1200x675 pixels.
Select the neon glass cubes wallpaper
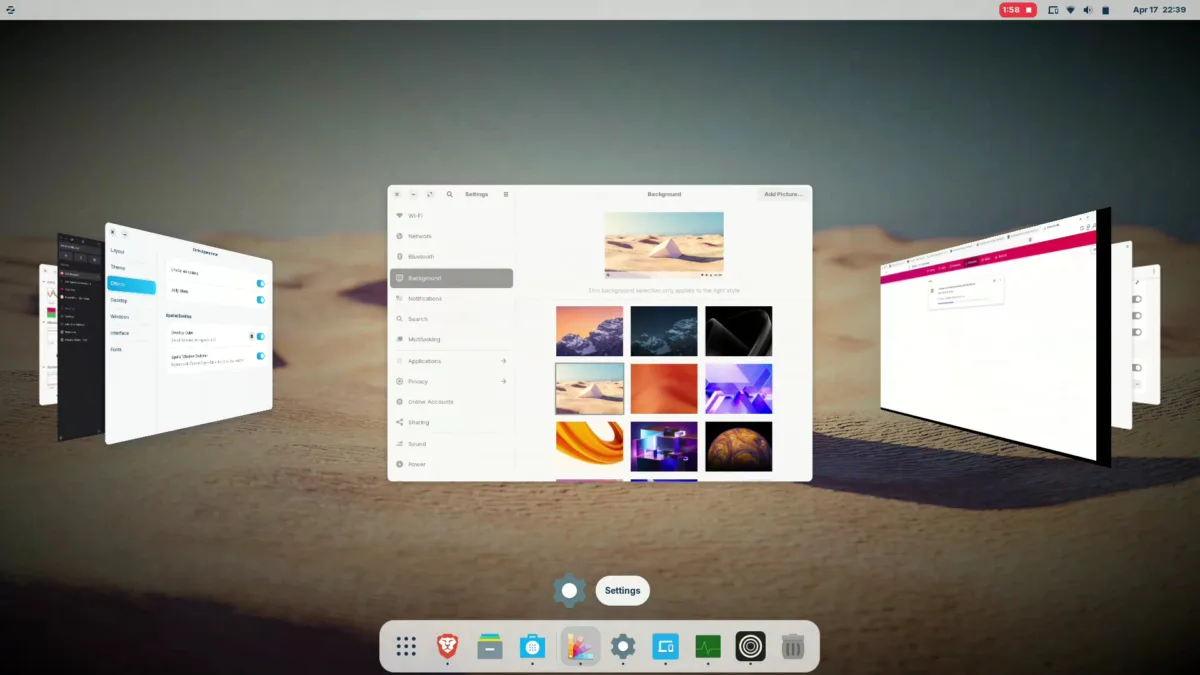click(x=664, y=446)
